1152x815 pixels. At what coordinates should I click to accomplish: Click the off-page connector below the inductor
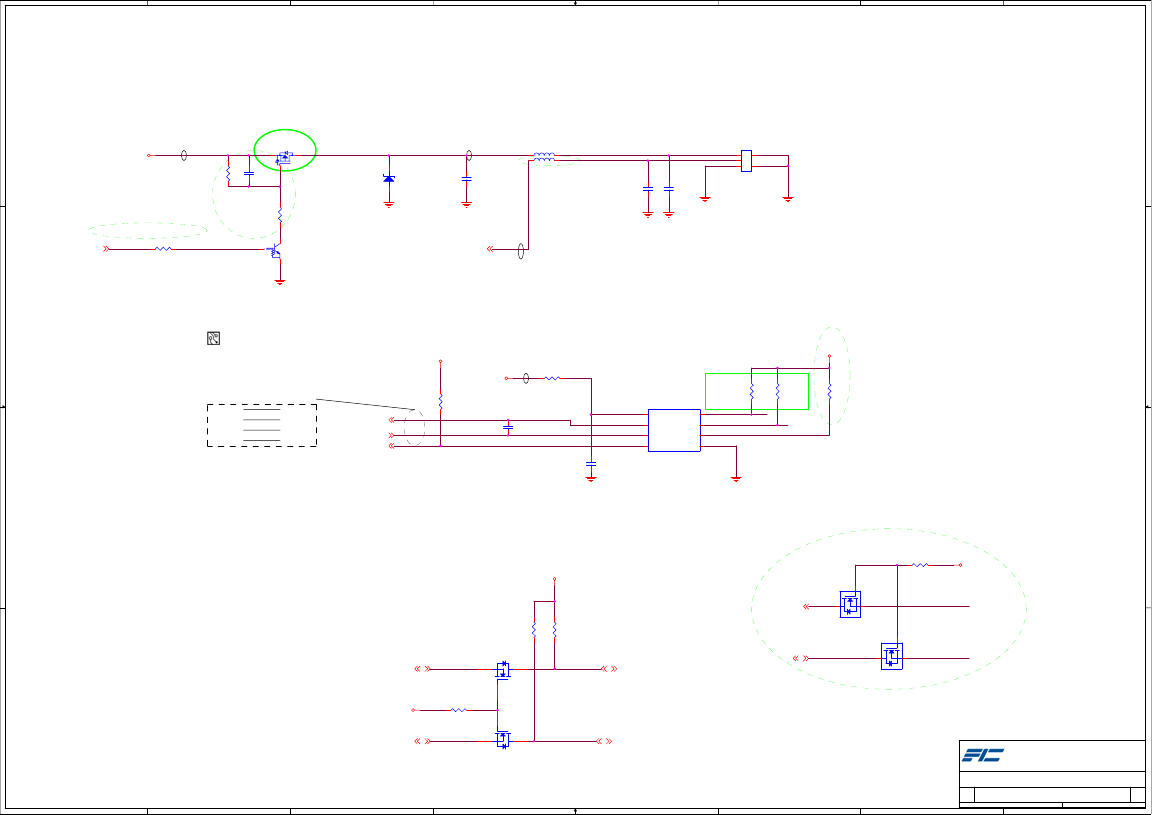[490, 249]
